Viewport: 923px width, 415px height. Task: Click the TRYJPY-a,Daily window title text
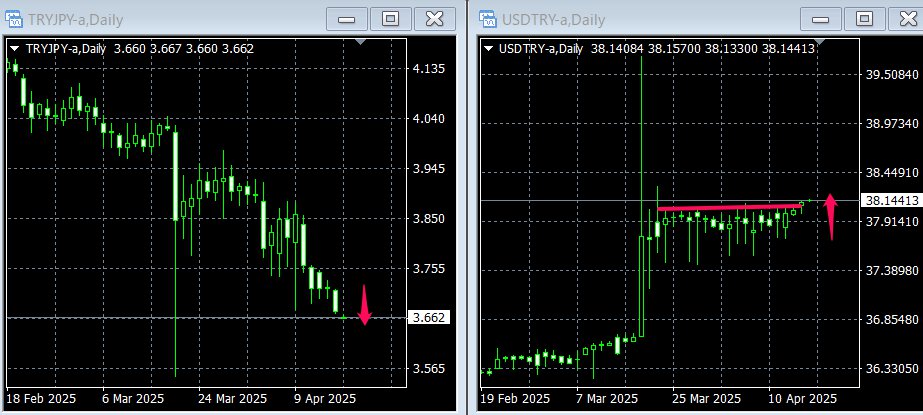[x=75, y=20]
